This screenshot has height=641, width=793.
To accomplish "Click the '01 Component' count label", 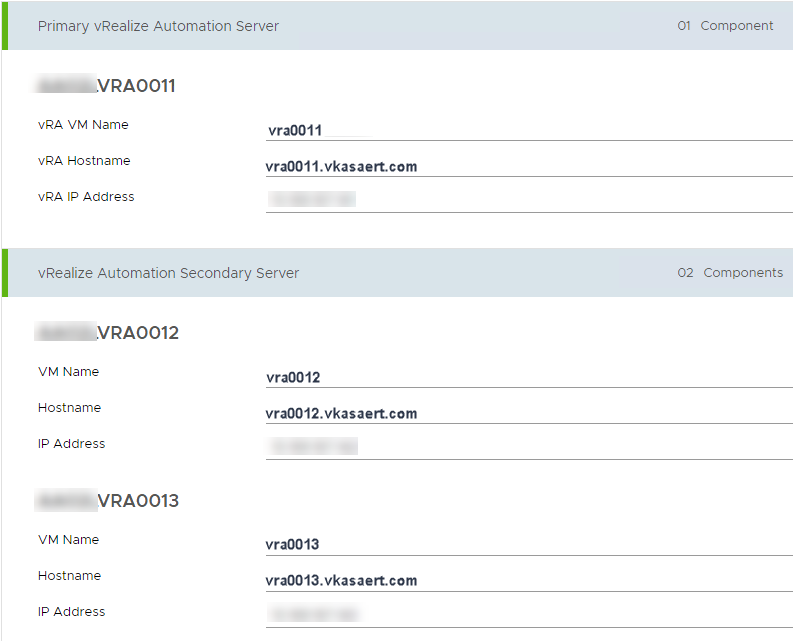I will coord(725,26).
